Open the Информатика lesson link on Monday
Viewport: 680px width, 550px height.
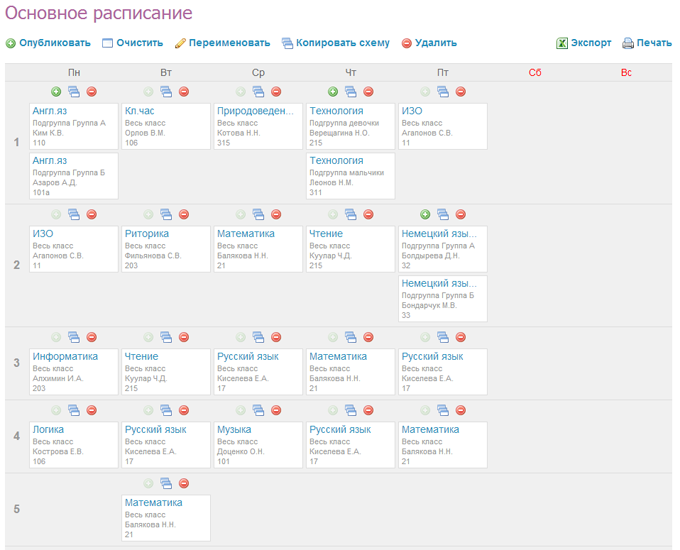point(65,356)
